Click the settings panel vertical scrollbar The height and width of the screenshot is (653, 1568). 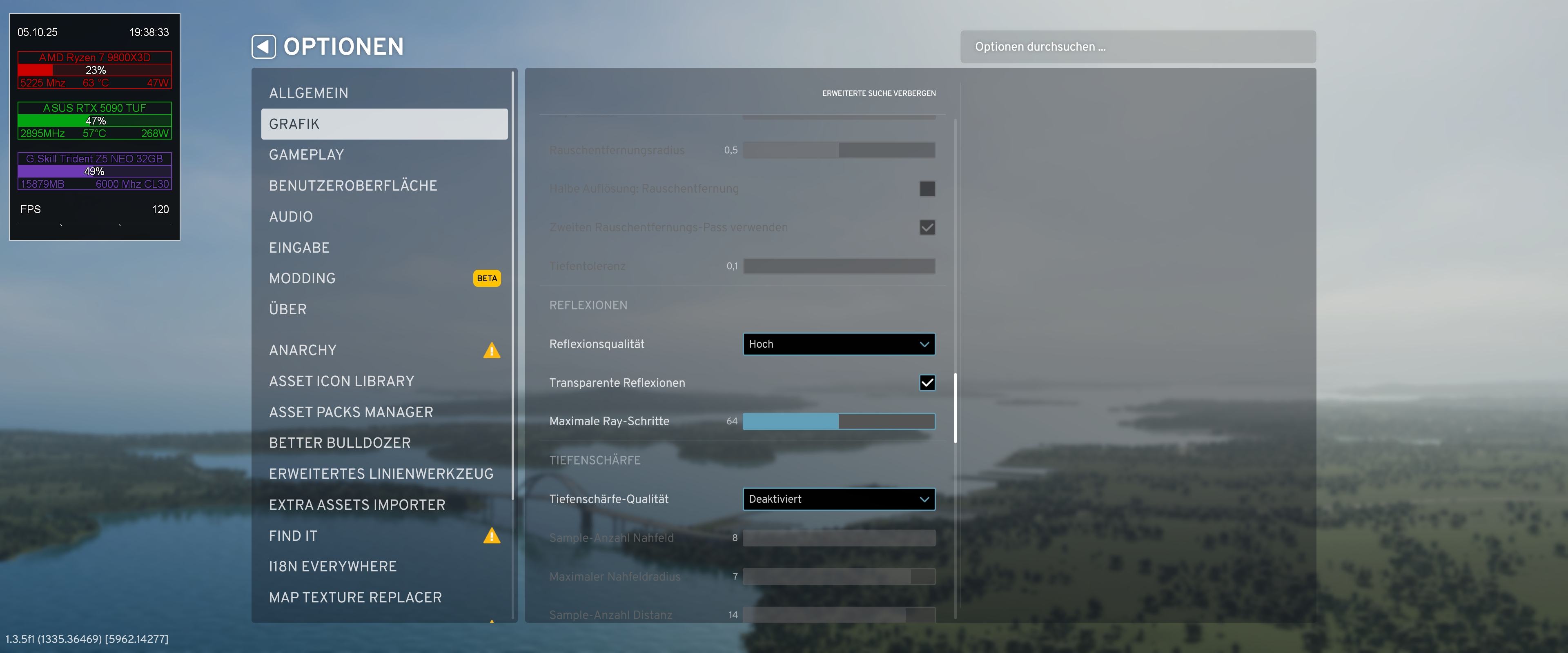955,408
